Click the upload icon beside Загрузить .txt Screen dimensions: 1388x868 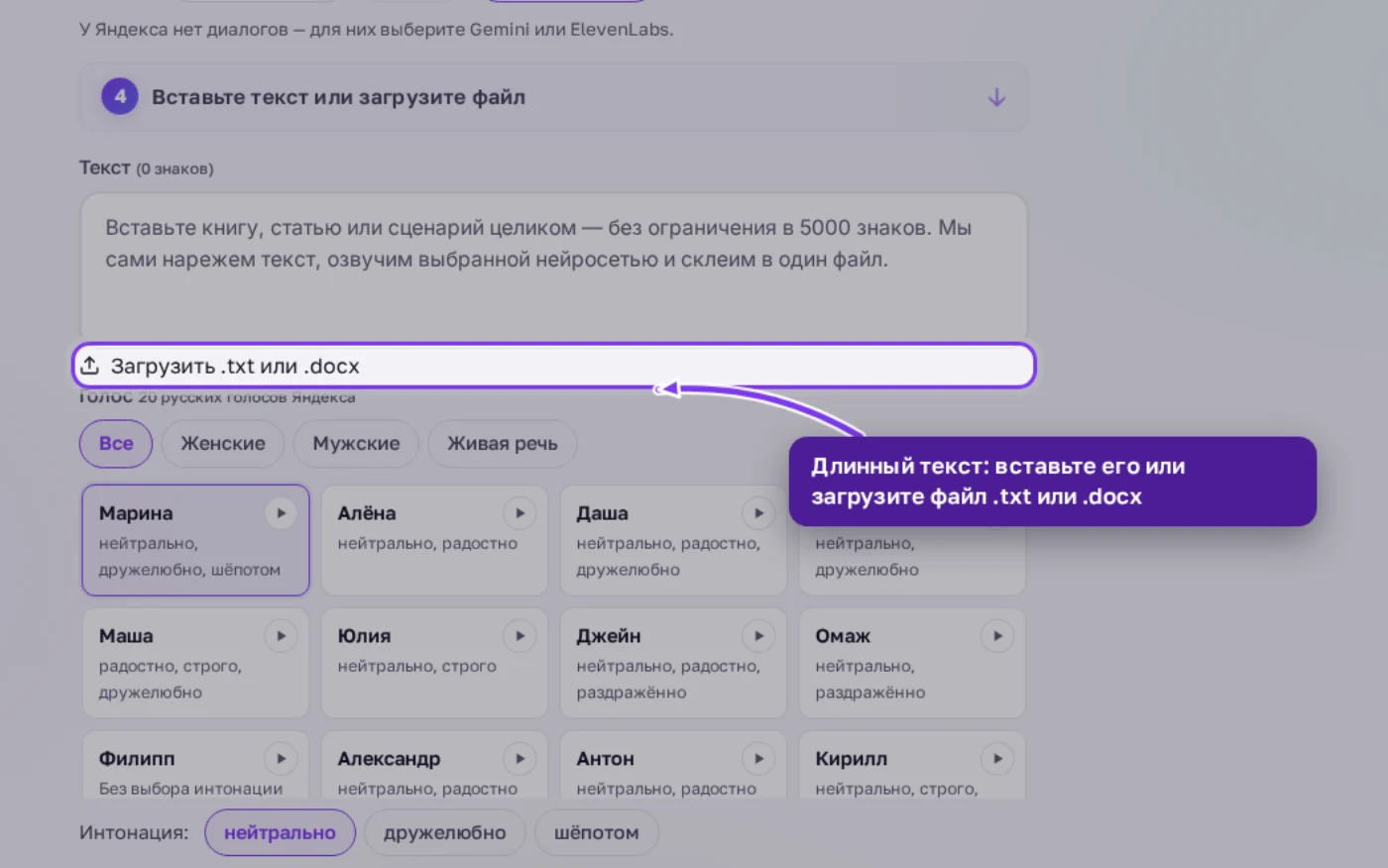pos(90,366)
